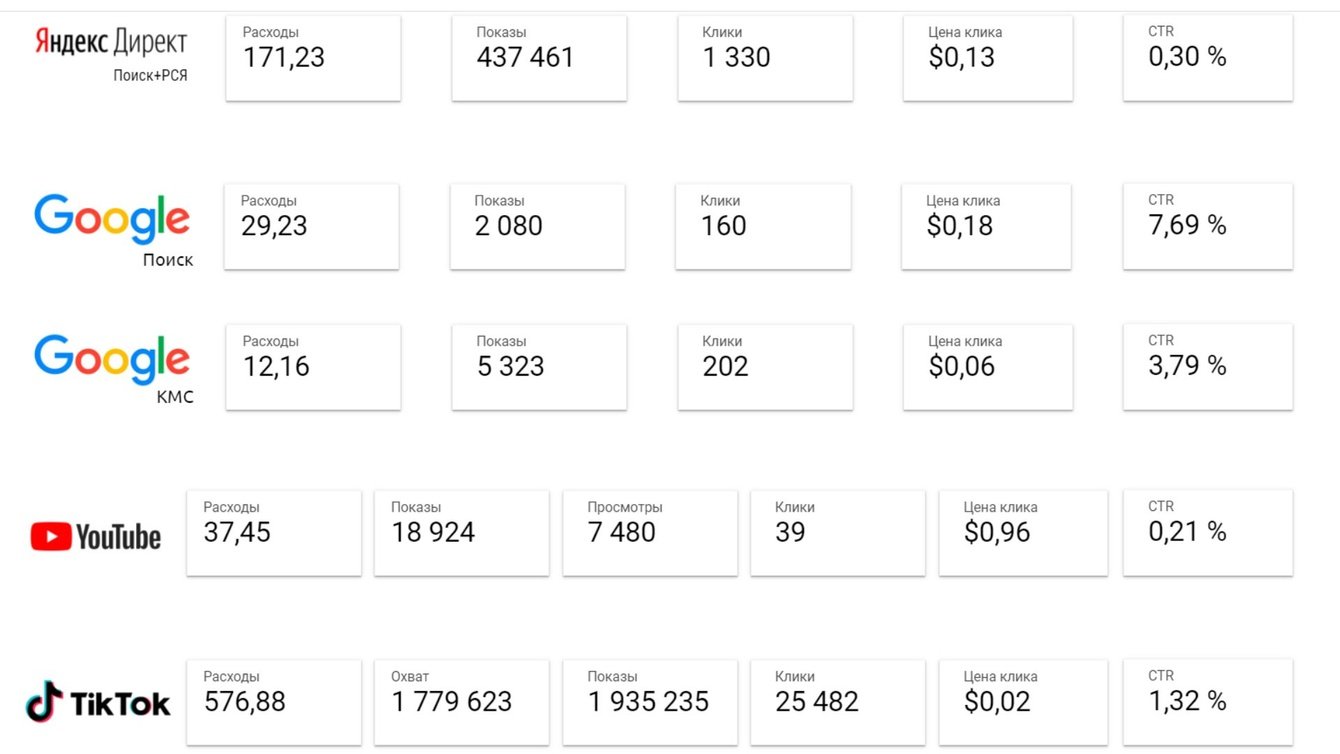Click the Yandex Direct logo
Viewport: 1340px width, 754px height.
point(111,43)
